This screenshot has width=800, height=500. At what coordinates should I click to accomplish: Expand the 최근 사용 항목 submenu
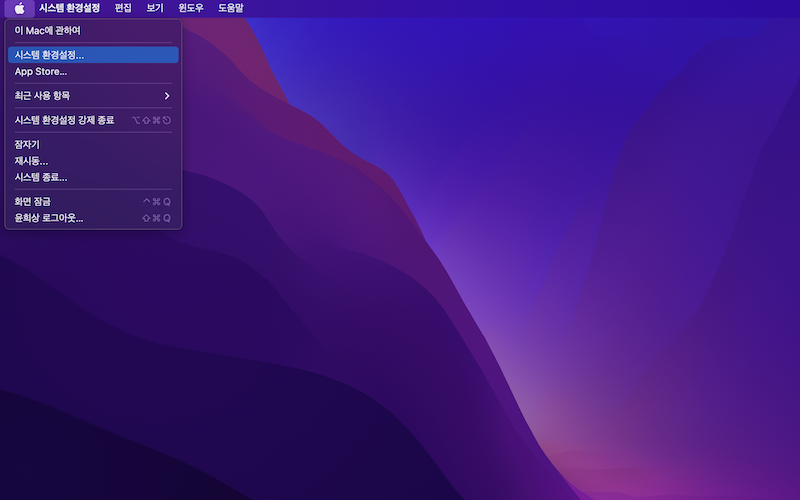point(93,96)
